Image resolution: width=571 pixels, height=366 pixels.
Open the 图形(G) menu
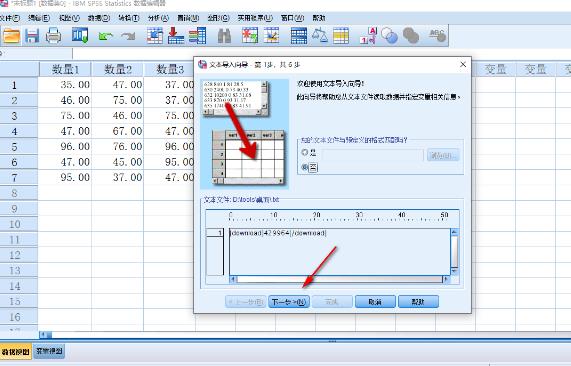pos(218,18)
